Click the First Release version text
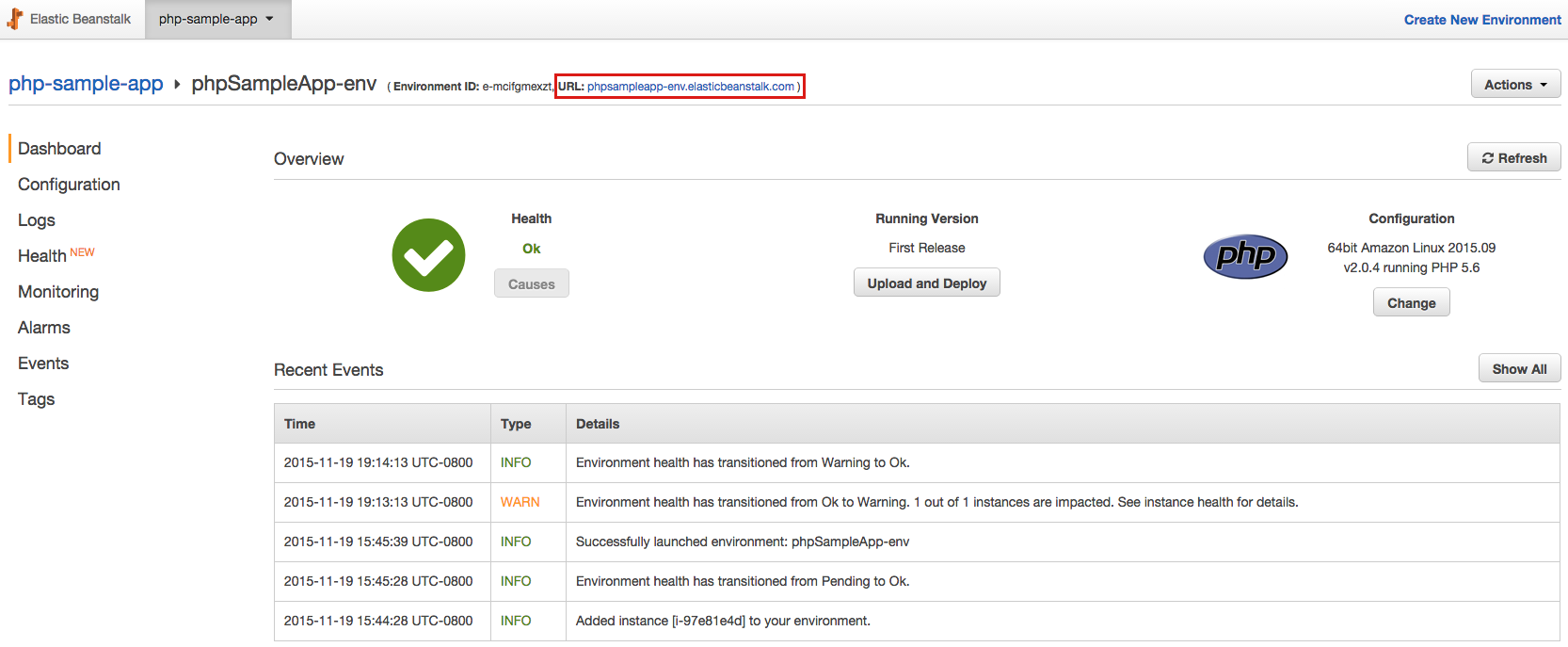 pyautogui.click(x=927, y=248)
